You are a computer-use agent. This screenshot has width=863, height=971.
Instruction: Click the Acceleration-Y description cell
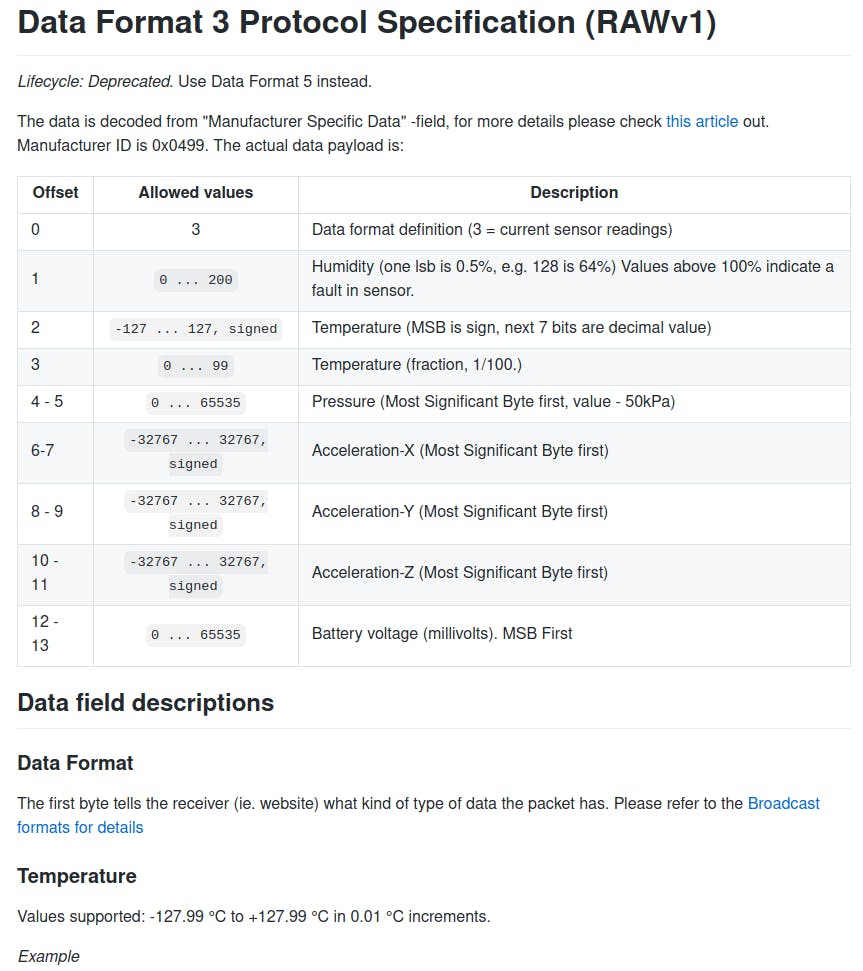point(460,511)
